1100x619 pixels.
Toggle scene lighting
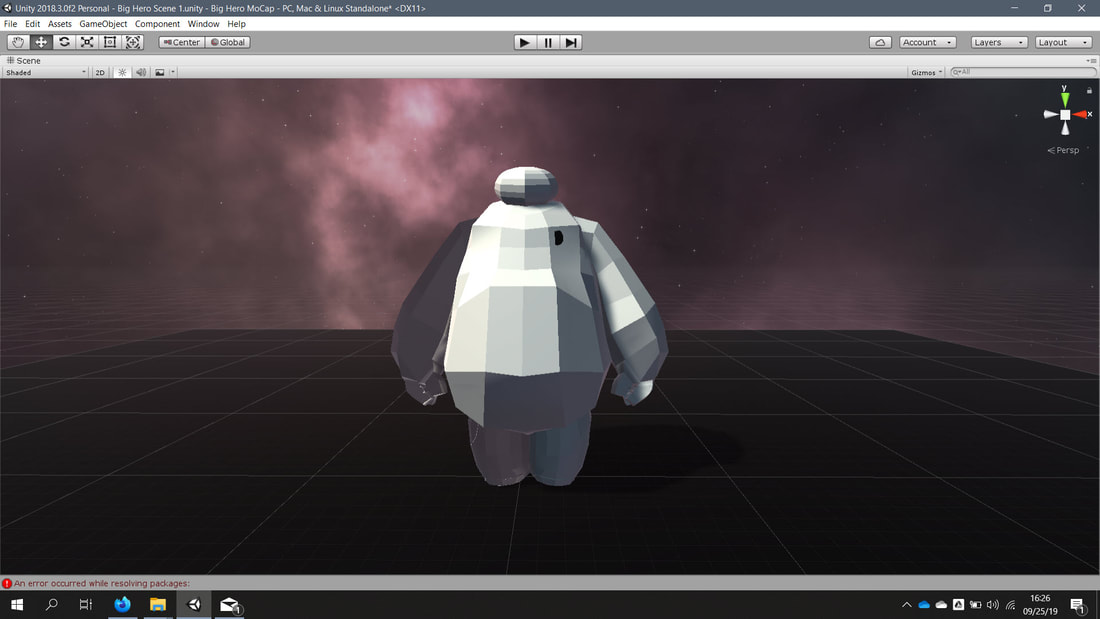122,72
